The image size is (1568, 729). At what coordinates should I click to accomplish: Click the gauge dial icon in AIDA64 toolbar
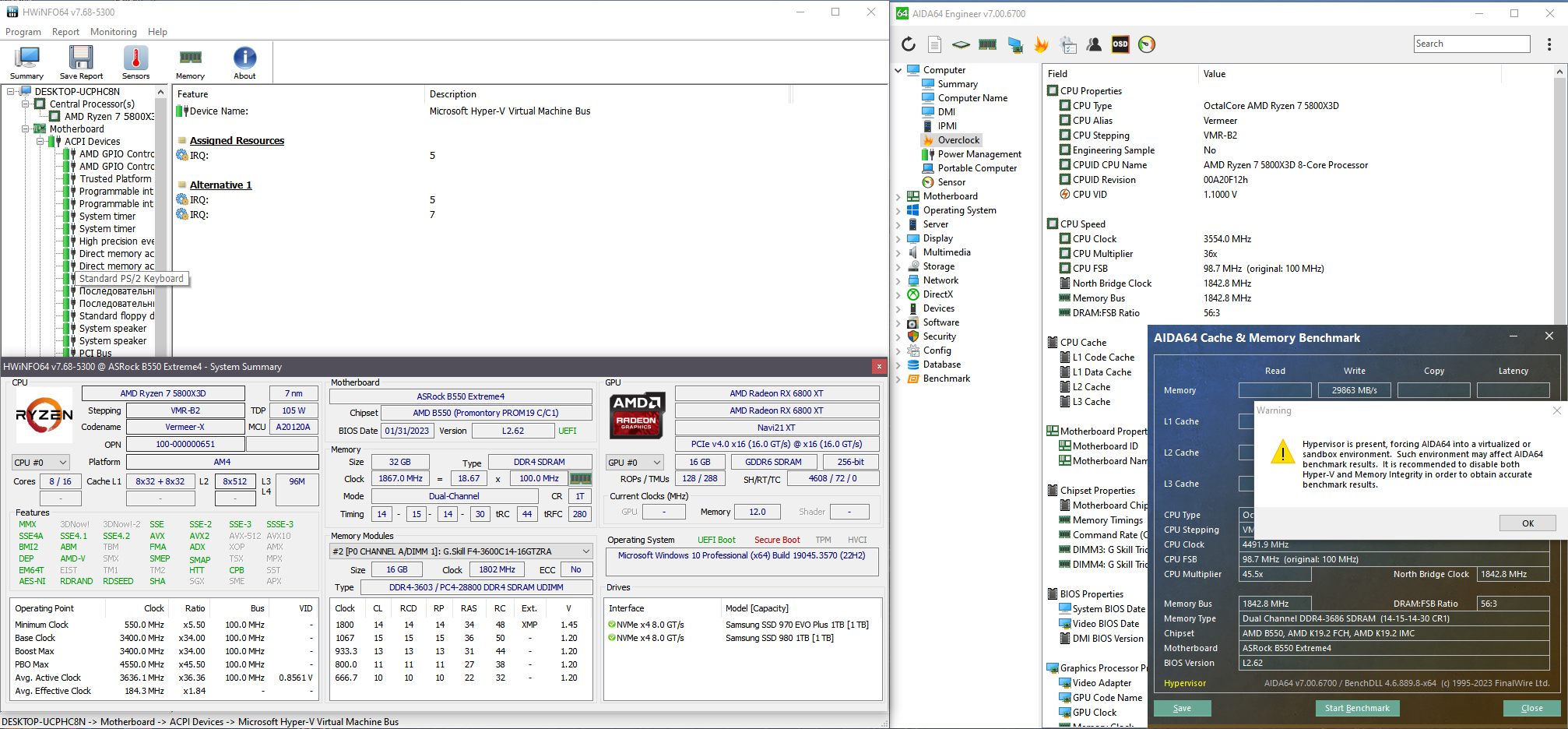pyautogui.click(x=1147, y=44)
